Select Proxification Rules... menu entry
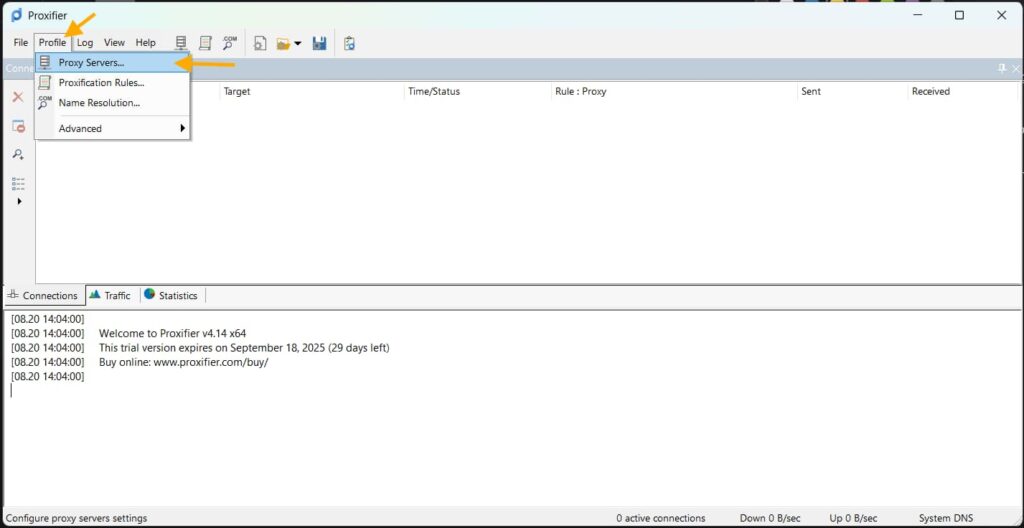1024x528 pixels. [x=112, y=83]
